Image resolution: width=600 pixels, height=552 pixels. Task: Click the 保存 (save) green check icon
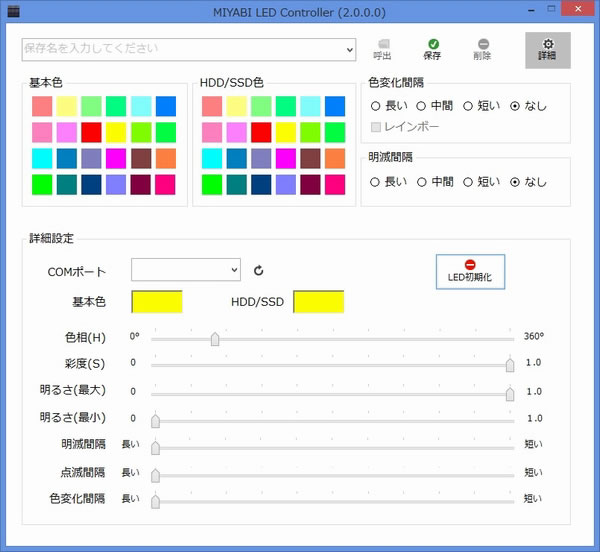tap(432, 49)
